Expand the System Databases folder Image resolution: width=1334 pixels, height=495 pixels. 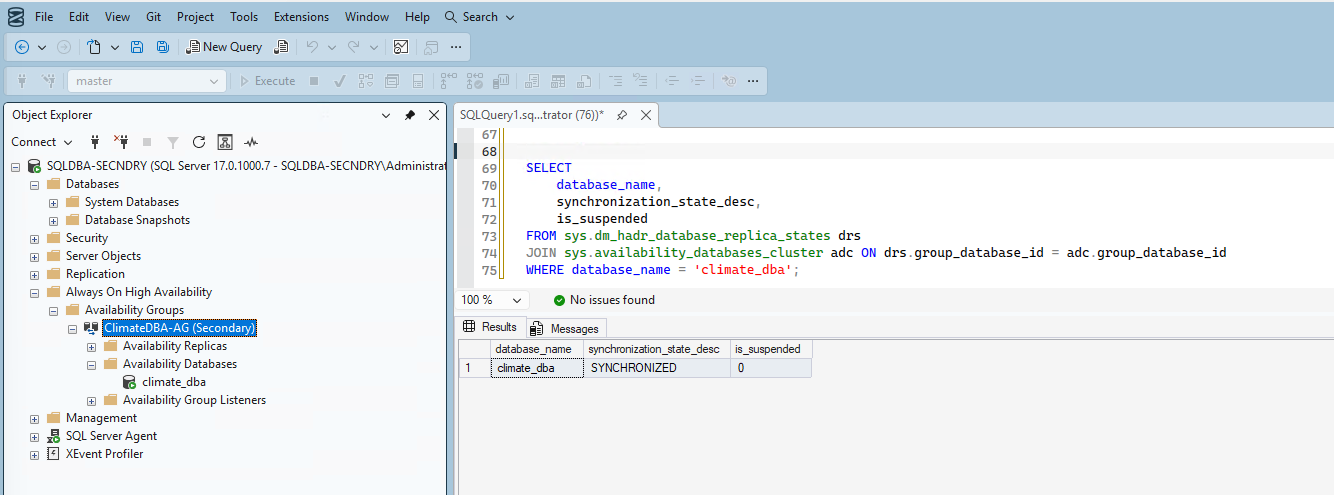tap(53, 202)
